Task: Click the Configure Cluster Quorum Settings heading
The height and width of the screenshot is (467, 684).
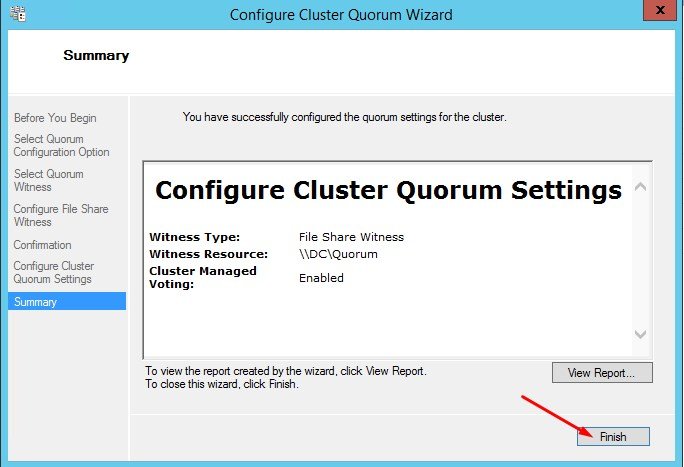Action: (x=388, y=190)
